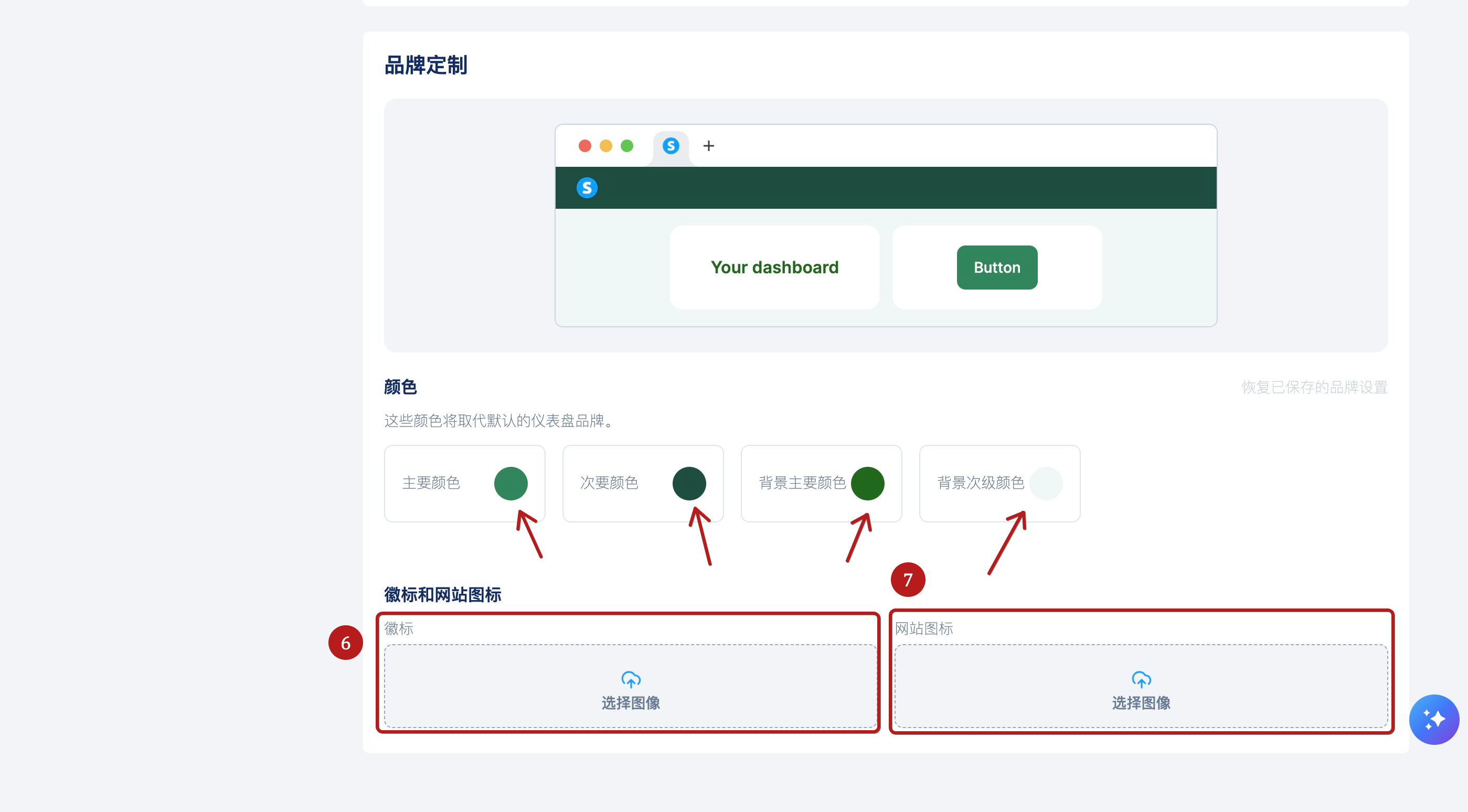
Task: Select 选择图像 under 网站图标
Action: point(1141,702)
